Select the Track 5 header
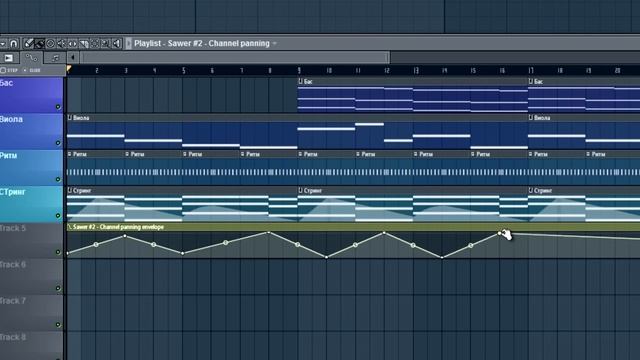 (x=31, y=240)
